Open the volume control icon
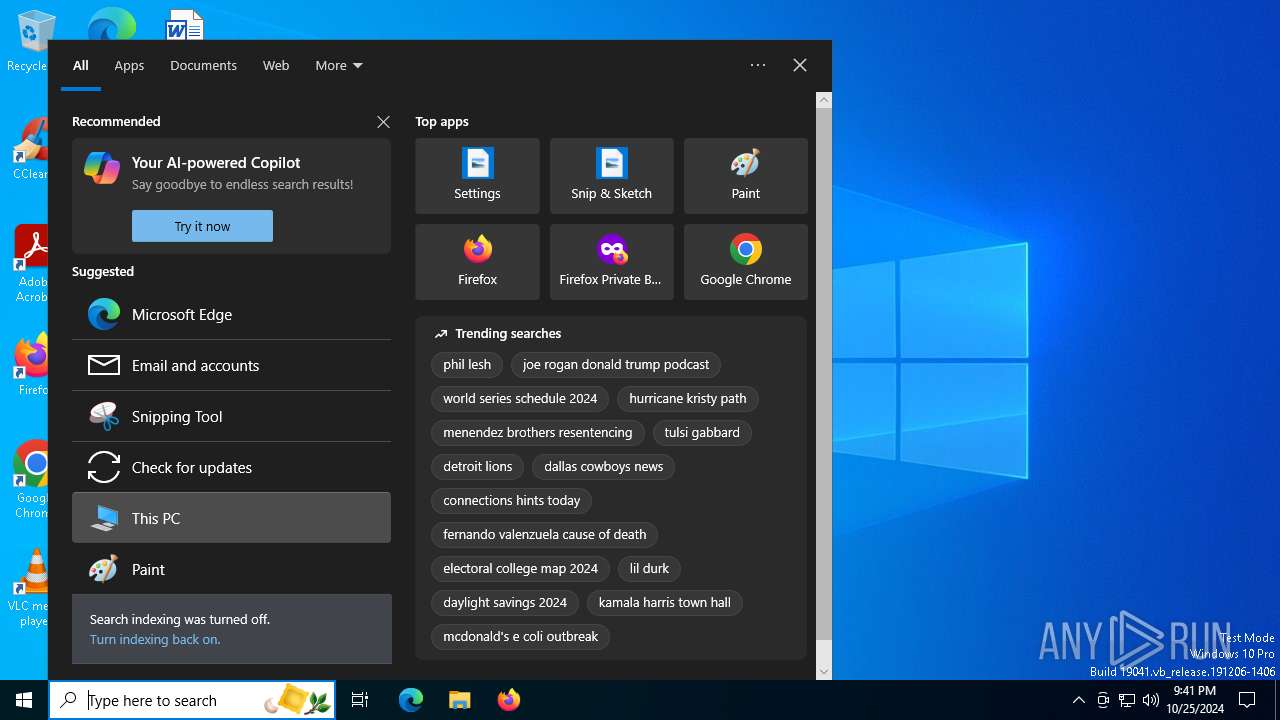This screenshot has width=1280, height=720. [1151, 700]
